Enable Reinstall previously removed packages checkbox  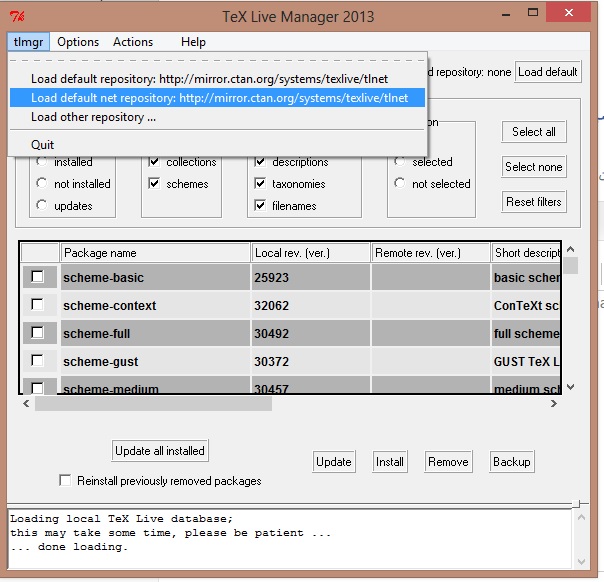pyautogui.click(x=65, y=480)
